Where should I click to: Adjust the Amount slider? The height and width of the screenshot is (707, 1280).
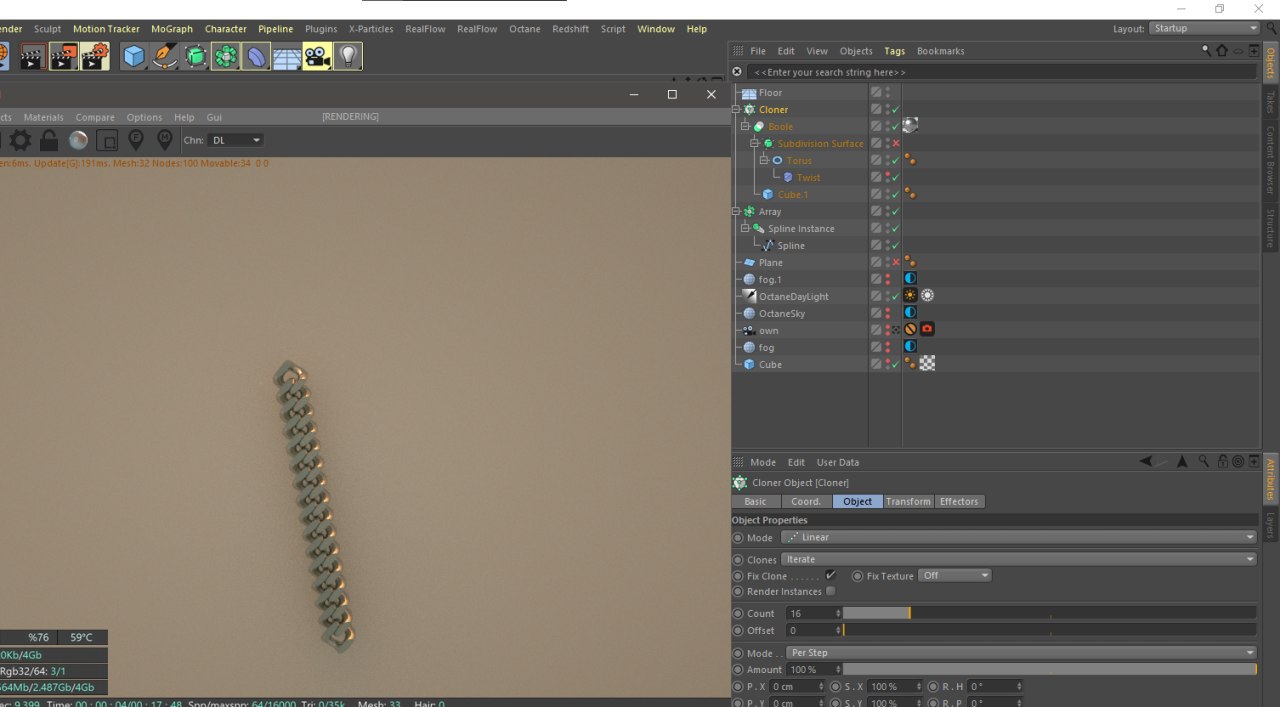coord(1050,669)
